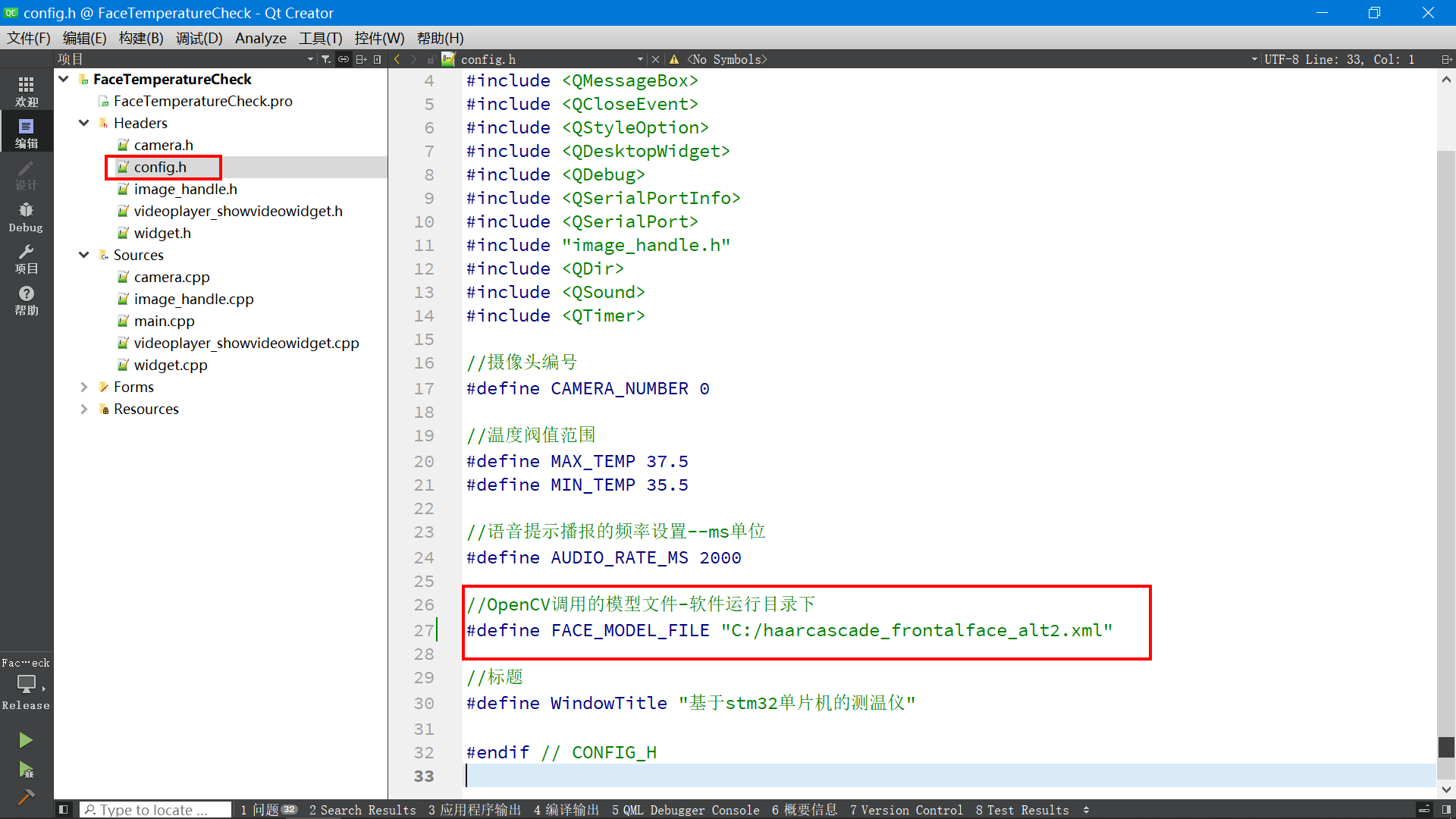Click the Type to locate field
1456x819 pixels.
pyautogui.click(x=155, y=810)
